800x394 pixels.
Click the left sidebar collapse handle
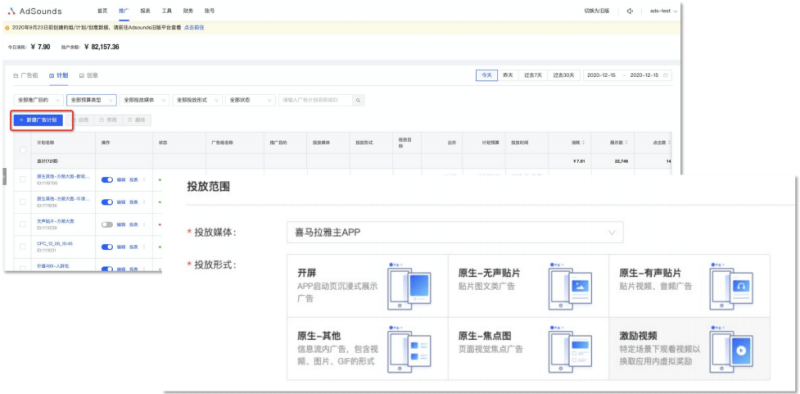5,176
